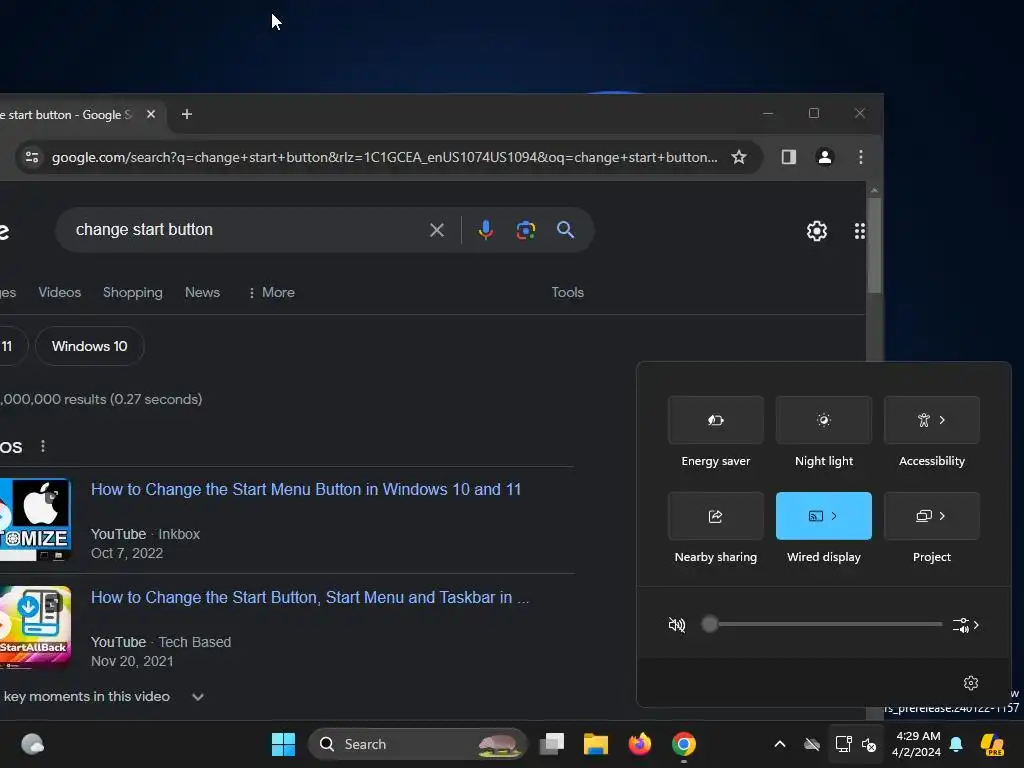Viewport: 1024px width, 768px height.
Task: Switch to the Shopping results tab
Action: [x=133, y=293]
